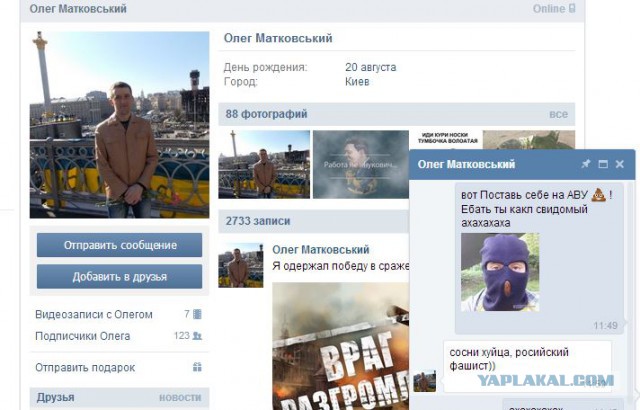Open Подписчики Олега link
The width and height of the screenshot is (640, 410).
click(x=83, y=336)
